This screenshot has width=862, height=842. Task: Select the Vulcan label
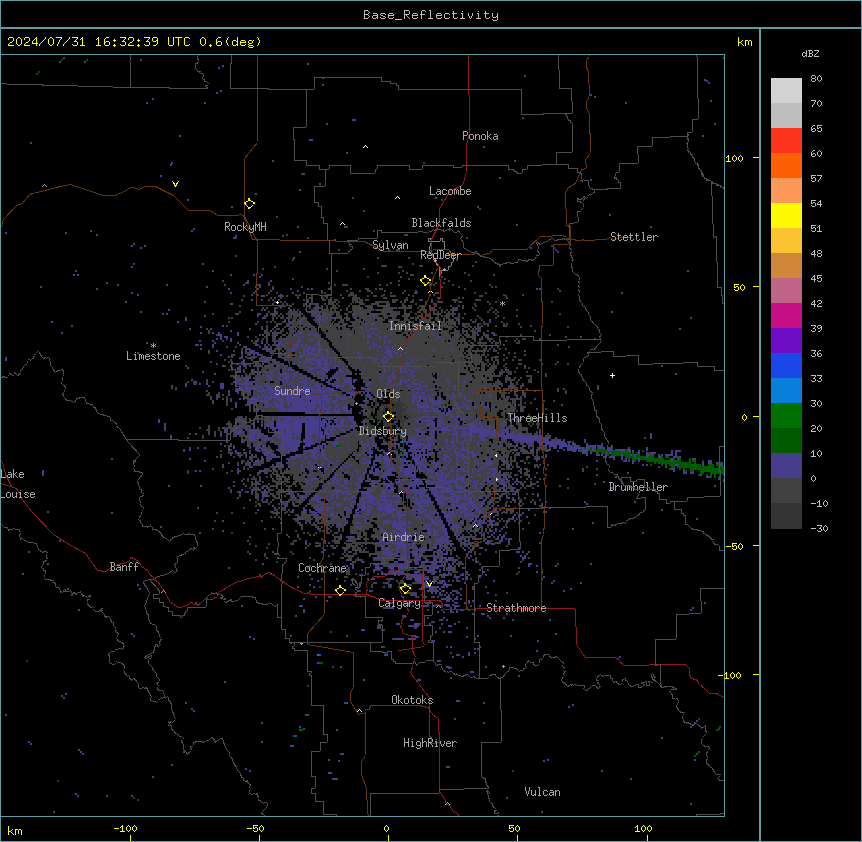pyautogui.click(x=543, y=792)
